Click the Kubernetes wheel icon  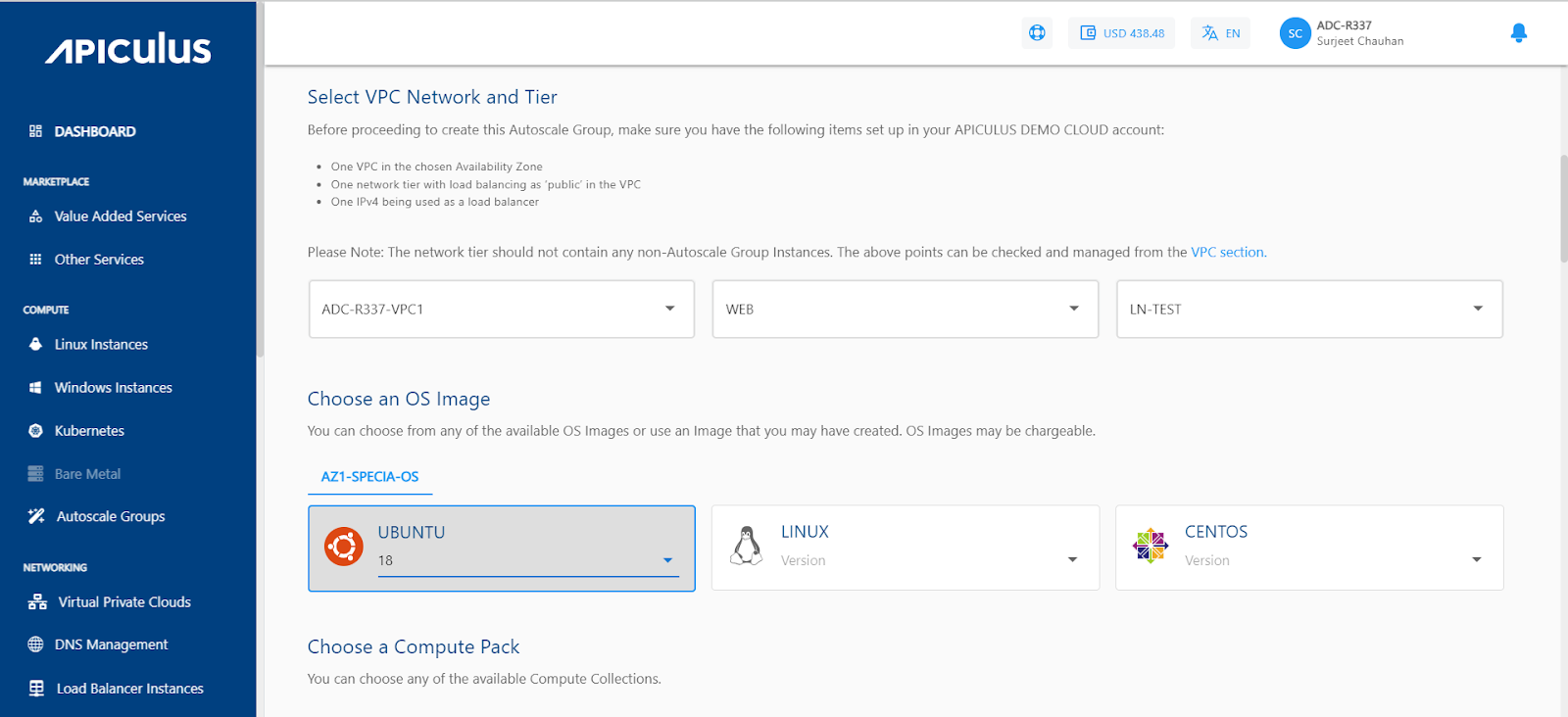35,431
